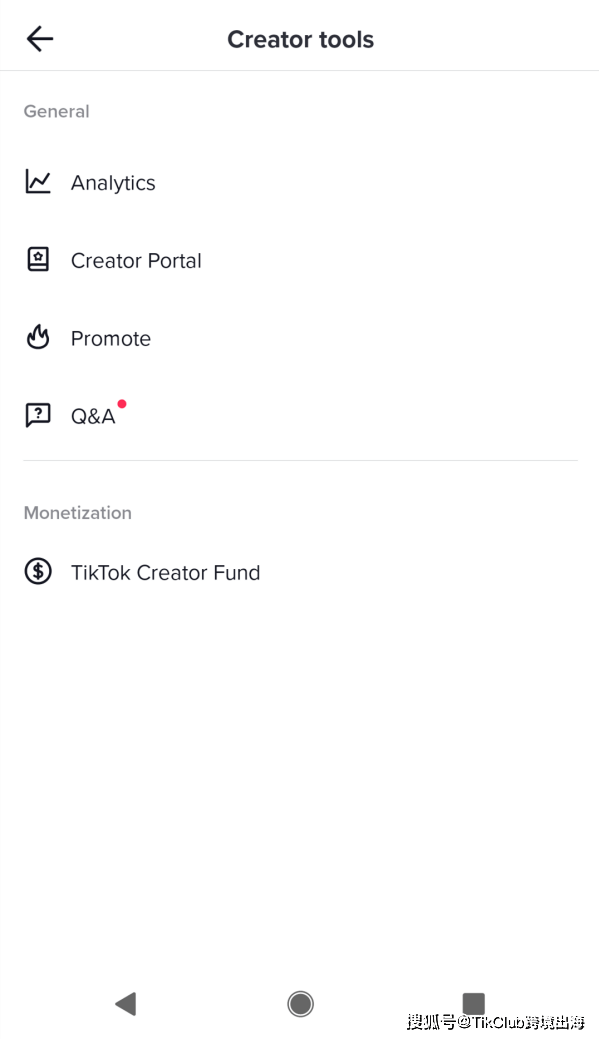Click the watermark text at bottom right
The height and width of the screenshot is (1039, 599).
pos(496,1022)
